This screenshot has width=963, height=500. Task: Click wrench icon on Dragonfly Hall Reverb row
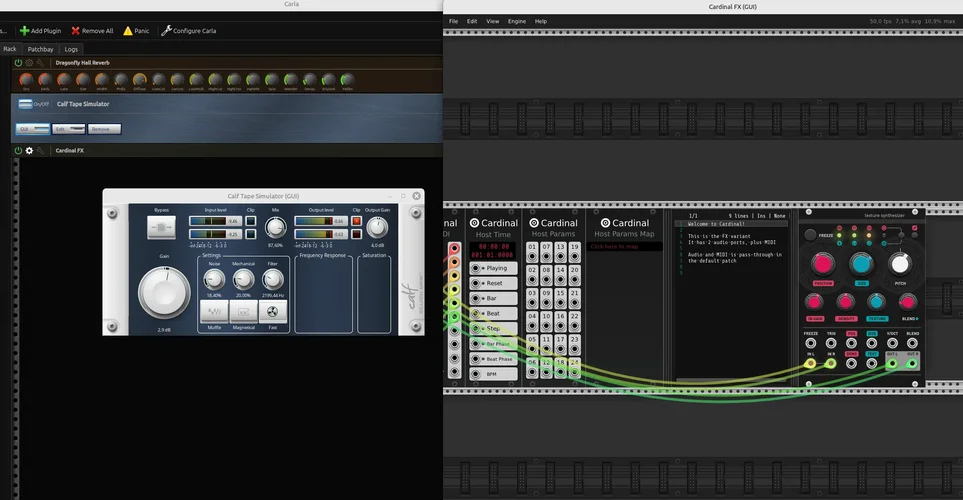[x=40, y=63]
